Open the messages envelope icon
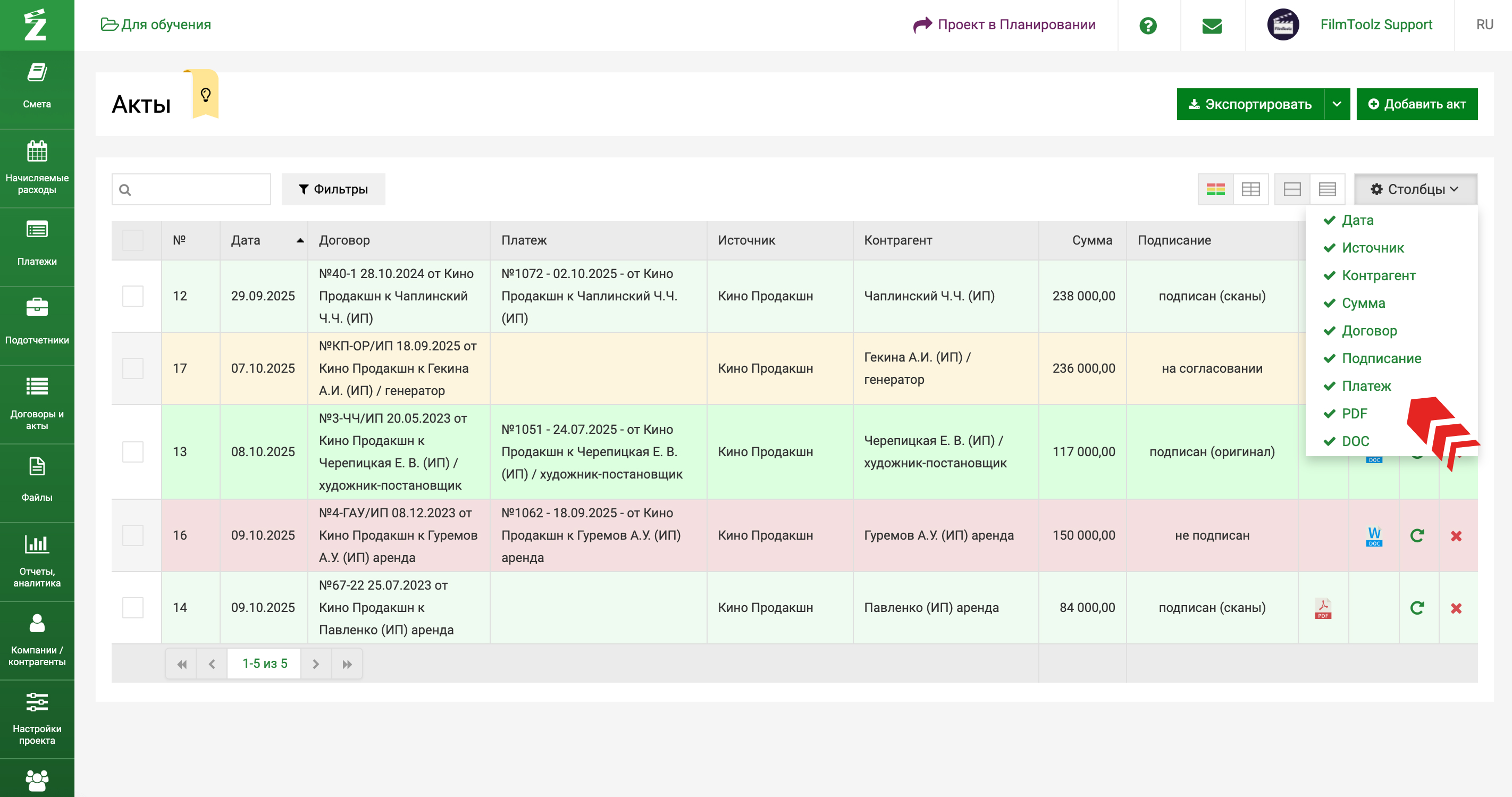 (x=1212, y=25)
